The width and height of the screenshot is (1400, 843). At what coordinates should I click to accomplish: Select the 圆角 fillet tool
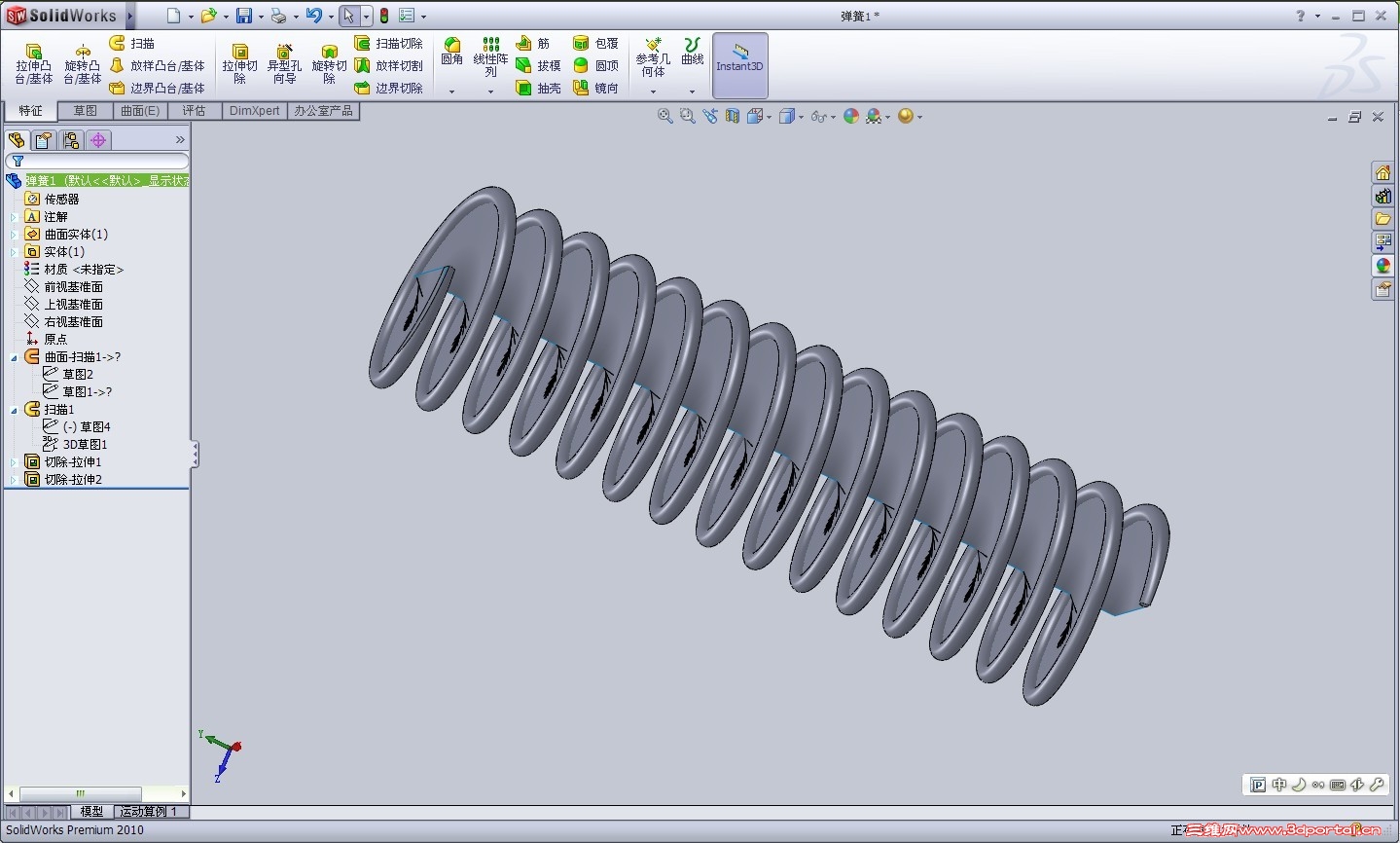click(451, 52)
